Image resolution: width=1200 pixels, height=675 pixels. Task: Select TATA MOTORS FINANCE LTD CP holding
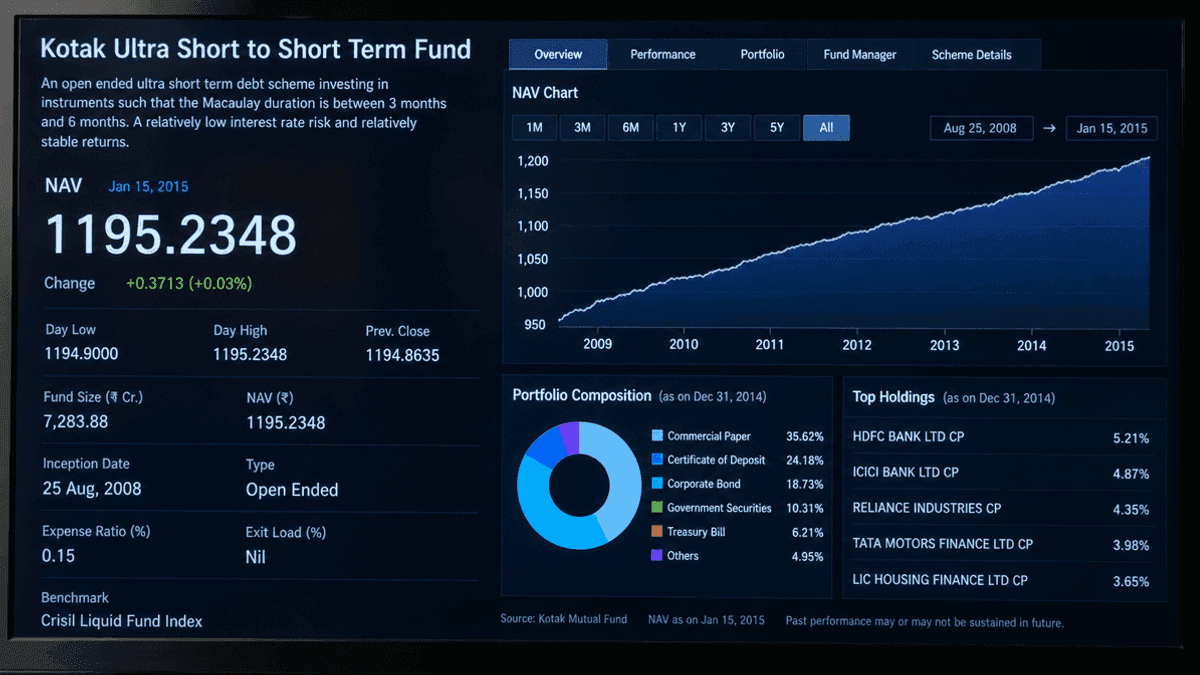pos(1001,544)
